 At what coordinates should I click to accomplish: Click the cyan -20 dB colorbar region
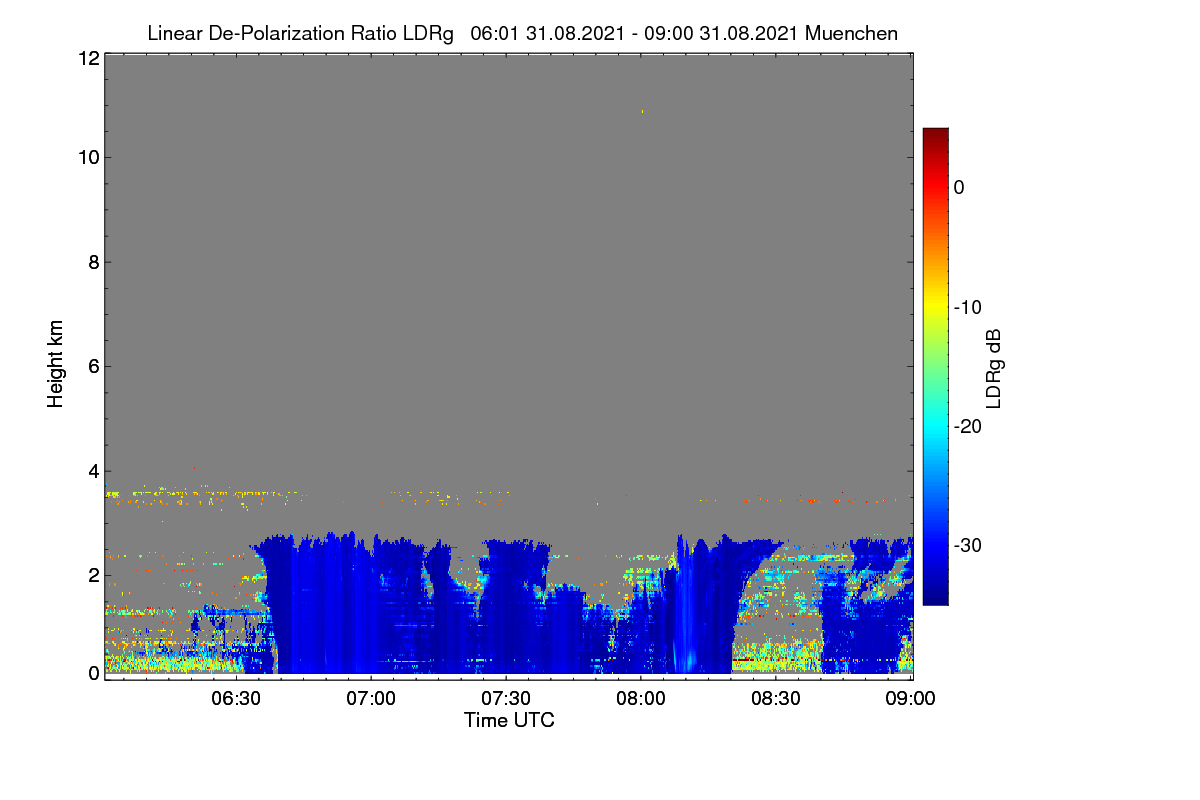point(935,426)
